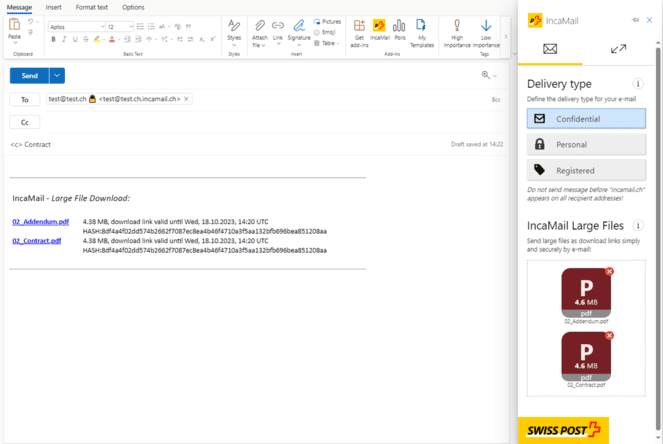
Task: Open the Send options dropdown arrow
Action: pos(57,76)
